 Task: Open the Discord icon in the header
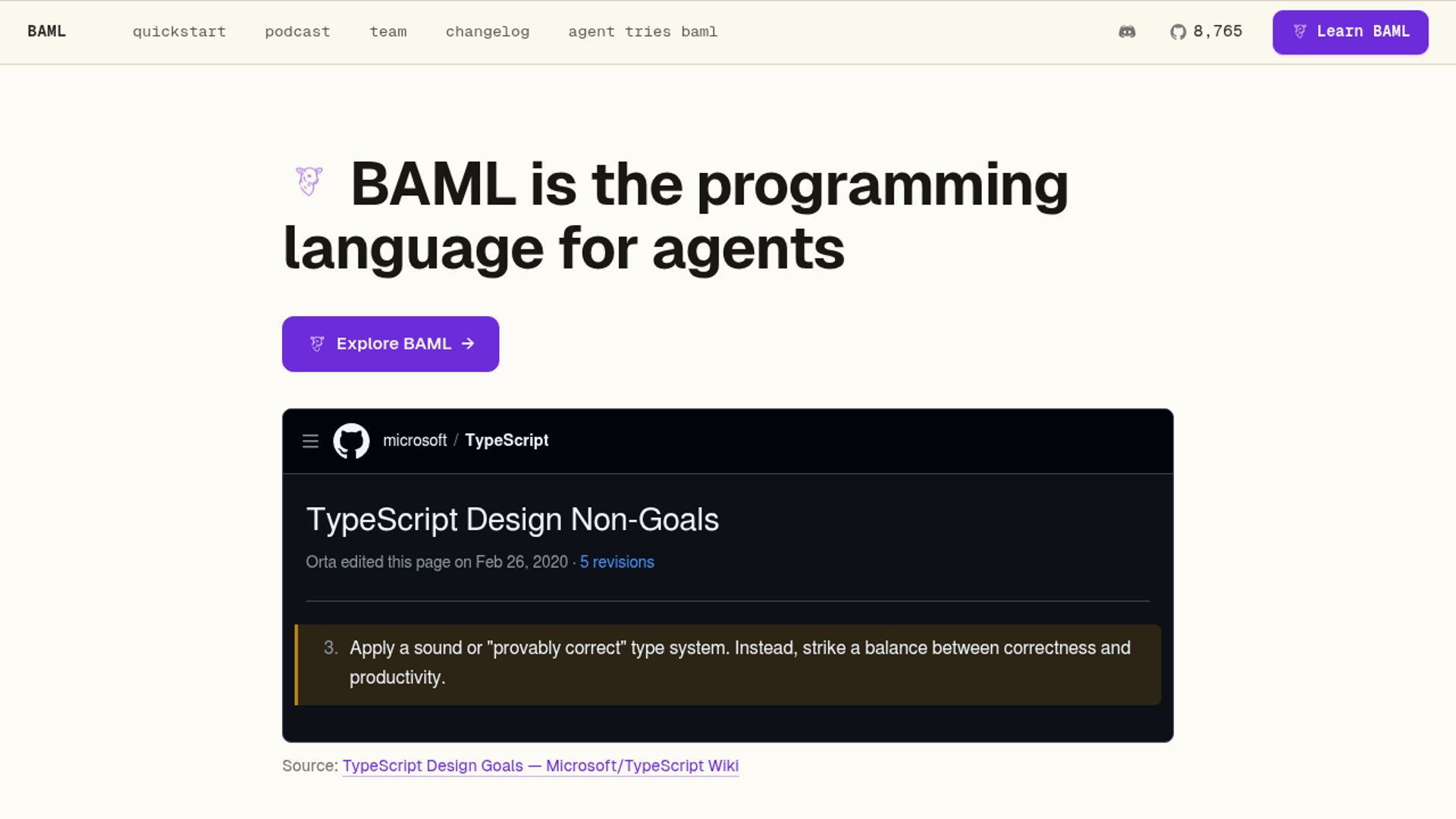pyautogui.click(x=1127, y=32)
